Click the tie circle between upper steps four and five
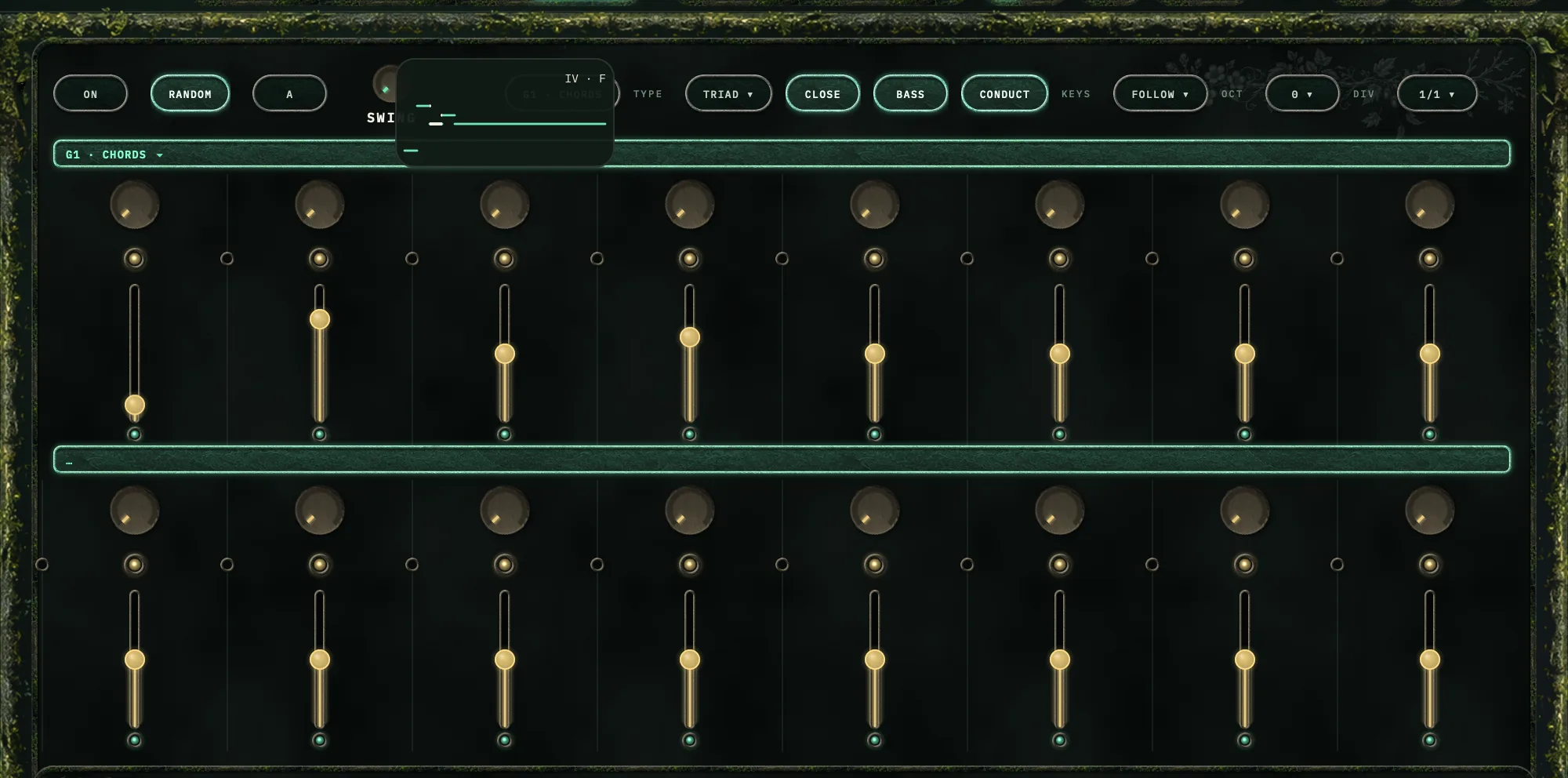Screen dimensions: 1568x778 (782, 259)
